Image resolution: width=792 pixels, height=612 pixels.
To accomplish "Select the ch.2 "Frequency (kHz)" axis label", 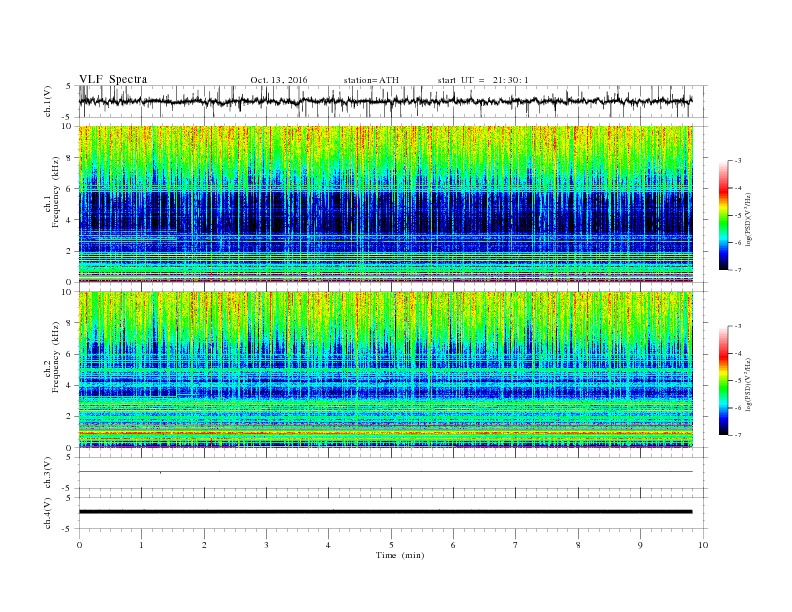I will pos(55,357).
